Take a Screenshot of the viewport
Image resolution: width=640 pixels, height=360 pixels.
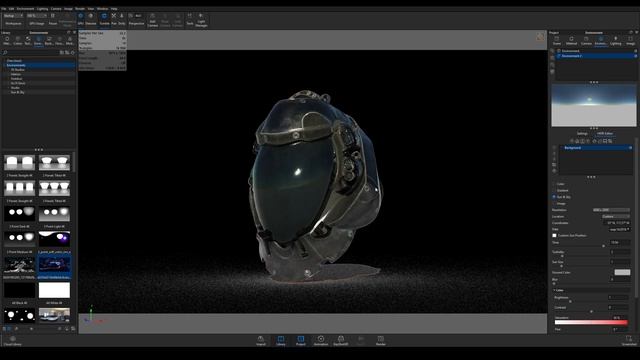point(629,340)
